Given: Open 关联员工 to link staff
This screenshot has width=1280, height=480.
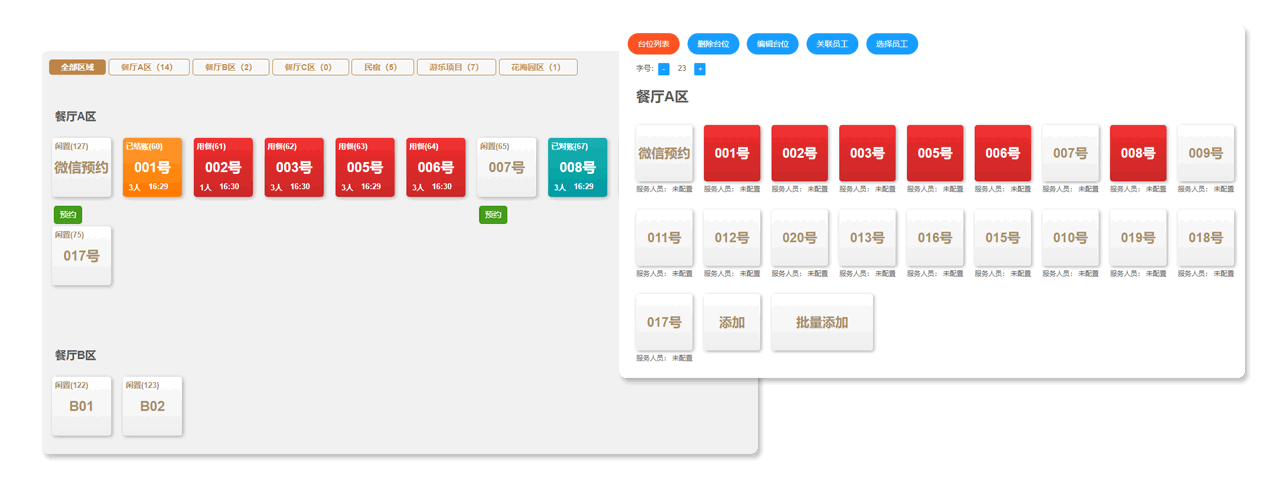Looking at the screenshot, I should pos(832,44).
